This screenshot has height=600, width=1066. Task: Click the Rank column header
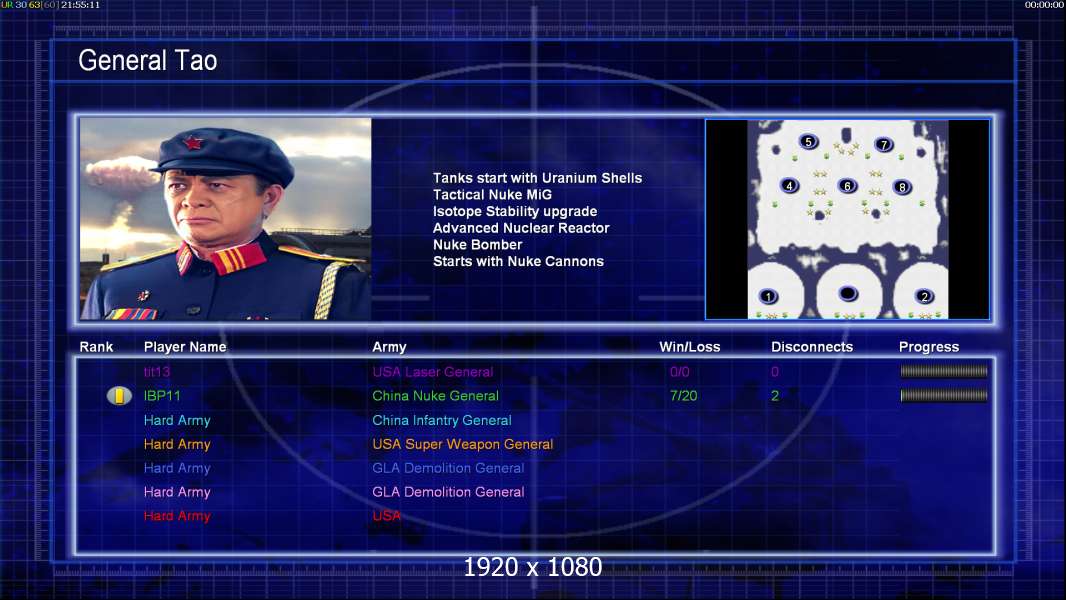pos(97,347)
